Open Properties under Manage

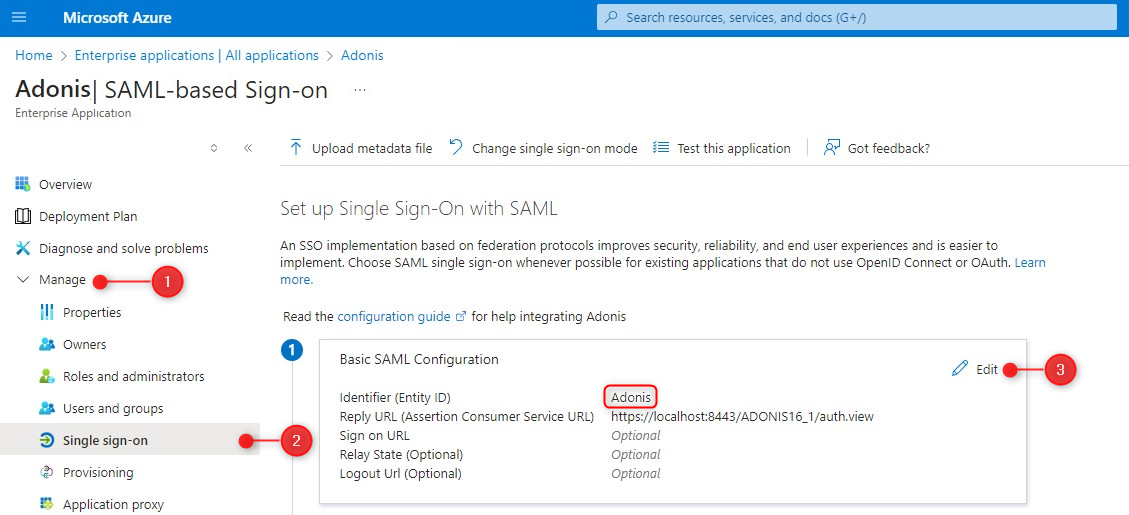point(92,313)
